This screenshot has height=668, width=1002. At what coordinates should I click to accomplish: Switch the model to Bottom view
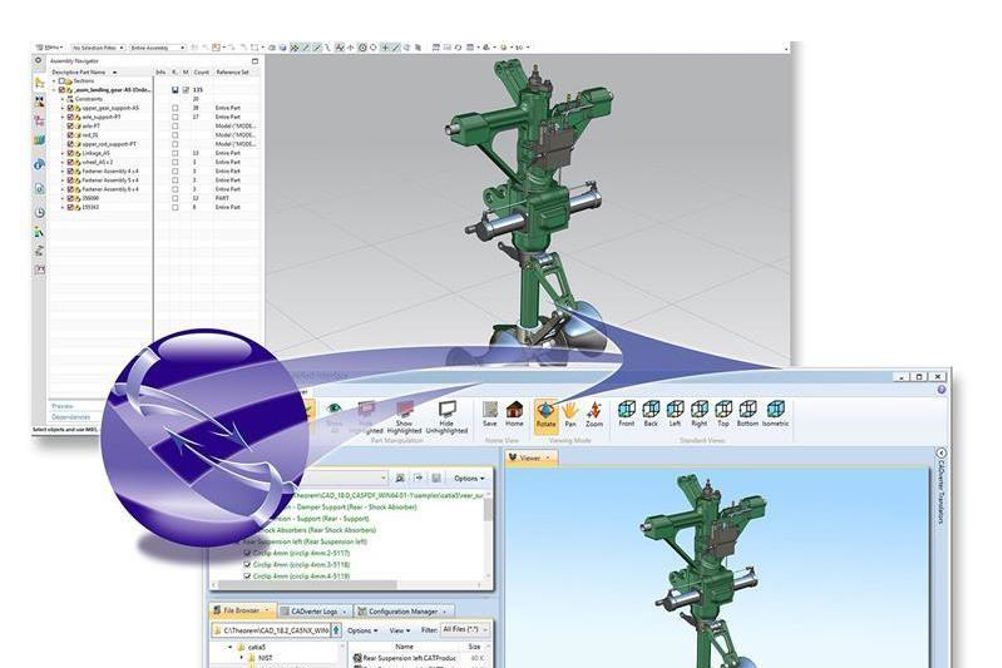tap(748, 414)
